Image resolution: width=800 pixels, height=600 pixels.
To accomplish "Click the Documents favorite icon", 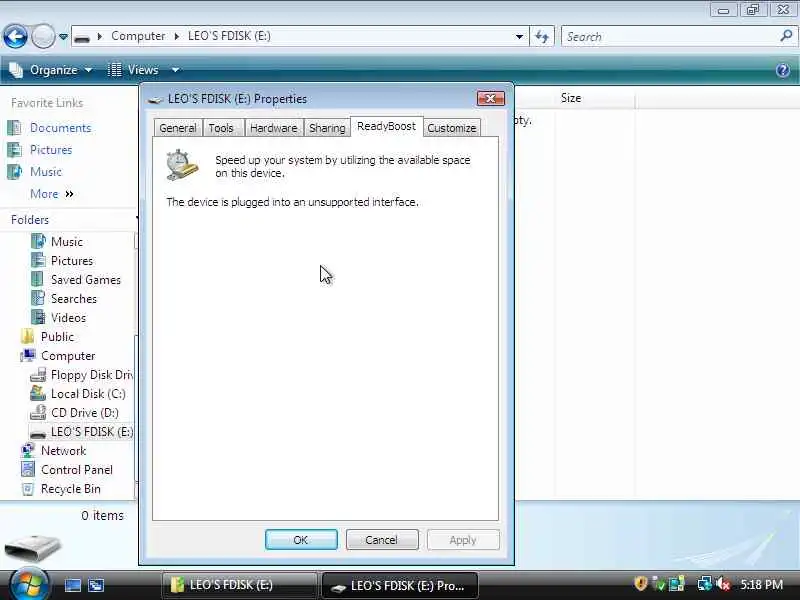I will coord(15,128).
